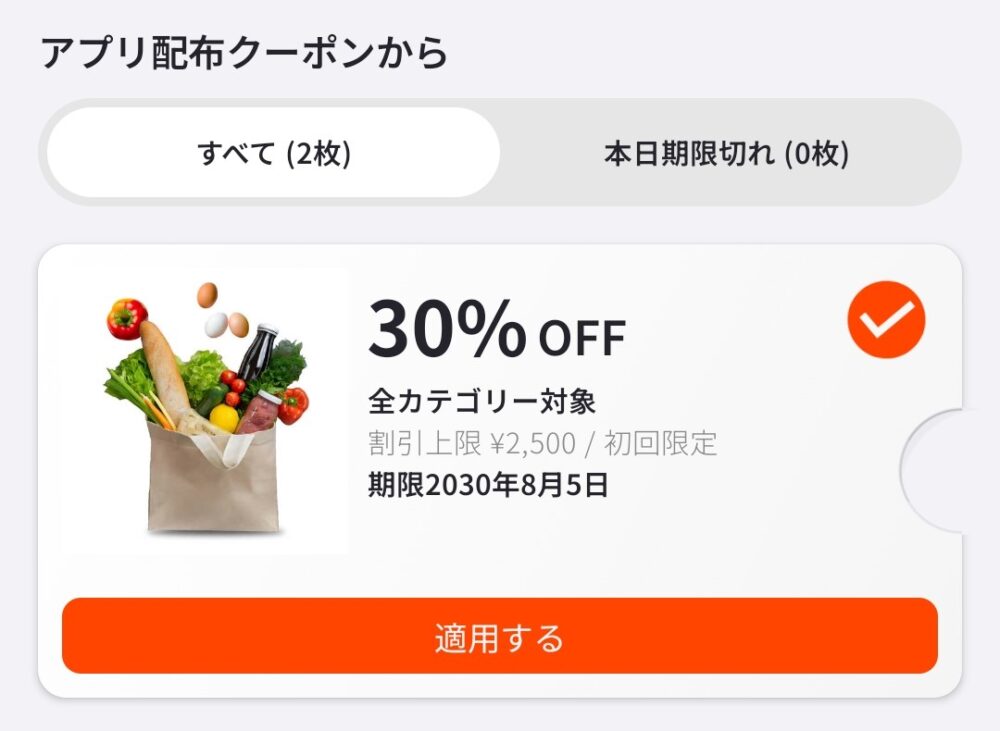Expand the coupon details card

(x=500, y=420)
